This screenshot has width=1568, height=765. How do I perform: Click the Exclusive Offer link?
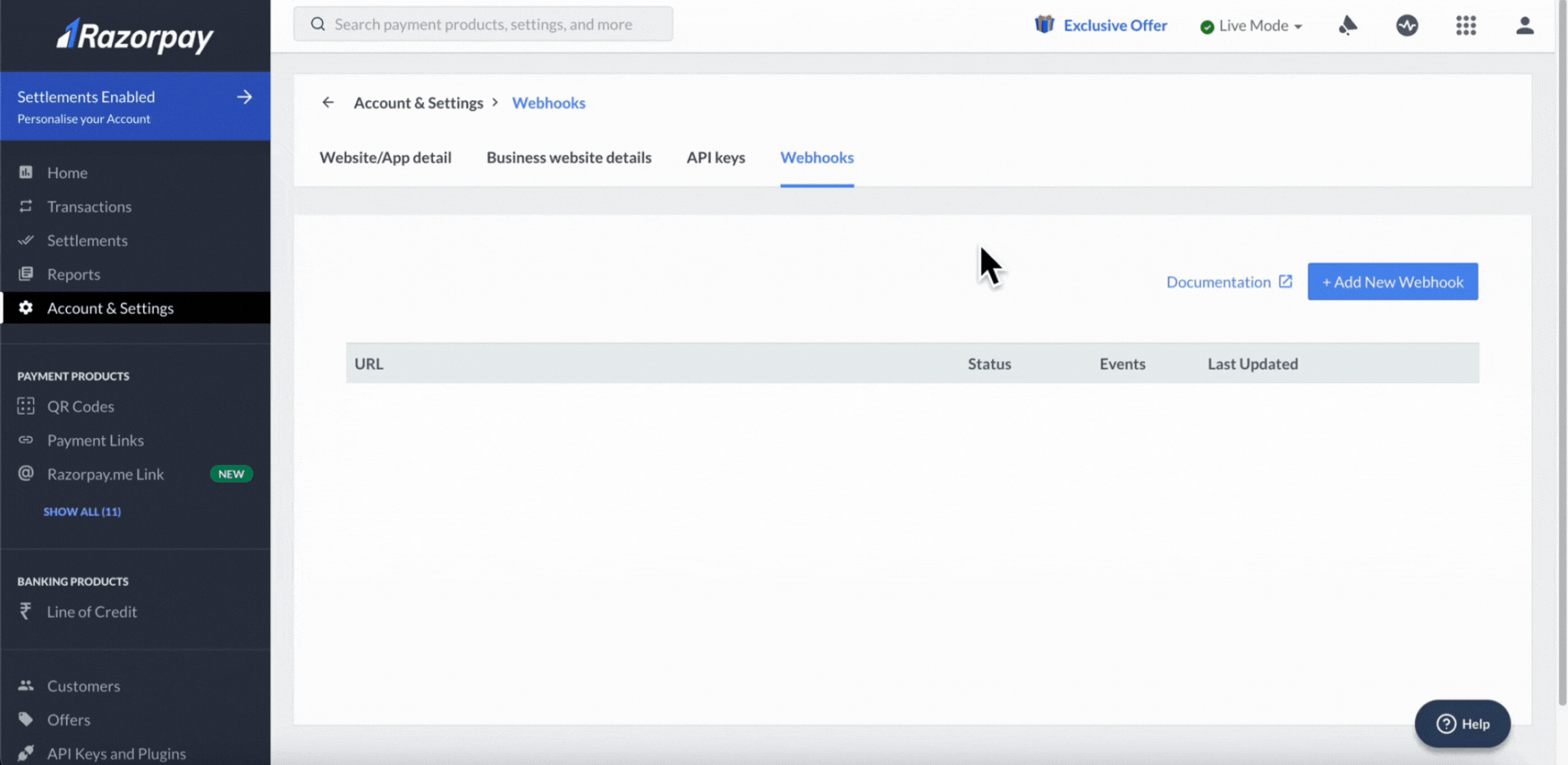(1115, 25)
